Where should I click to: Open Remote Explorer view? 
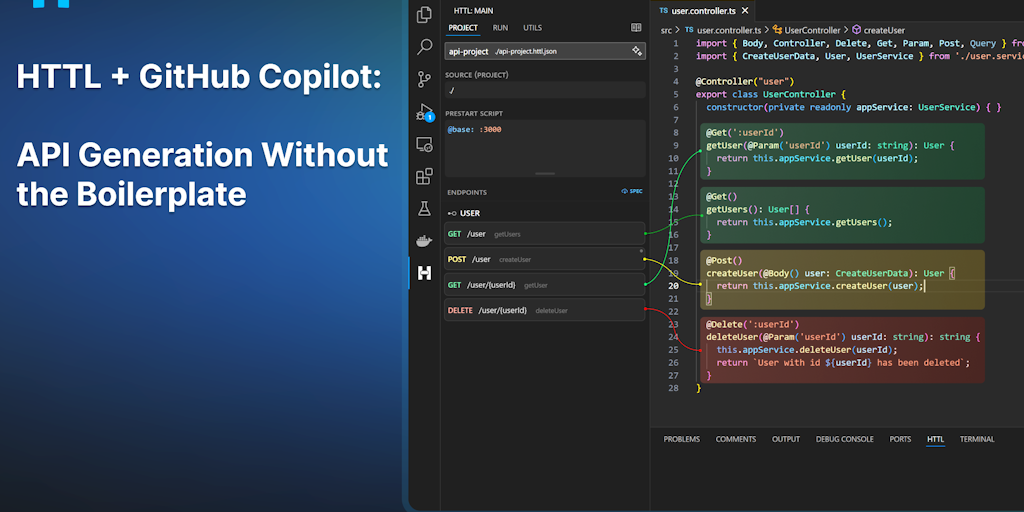(x=424, y=145)
